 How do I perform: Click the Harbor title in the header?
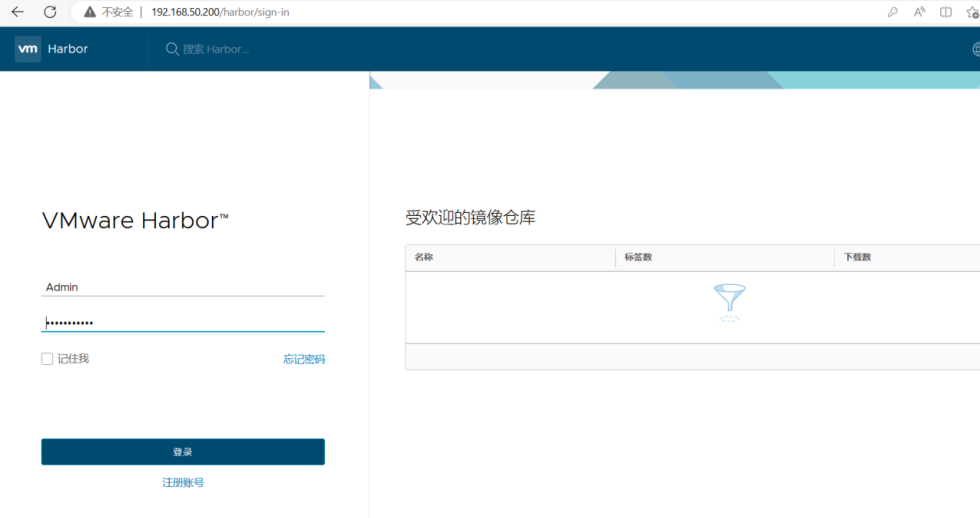pyautogui.click(x=68, y=49)
